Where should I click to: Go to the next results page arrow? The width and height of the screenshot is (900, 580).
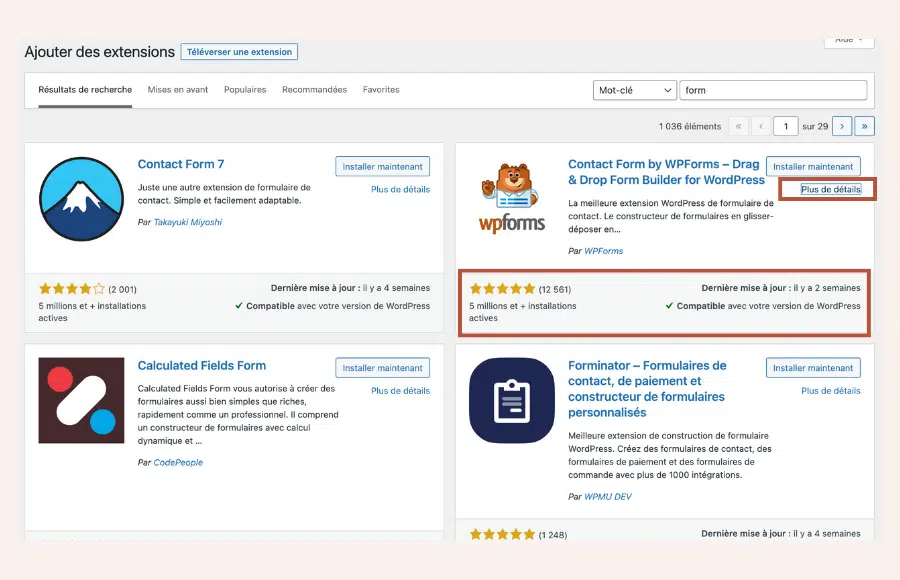click(x=842, y=126)
